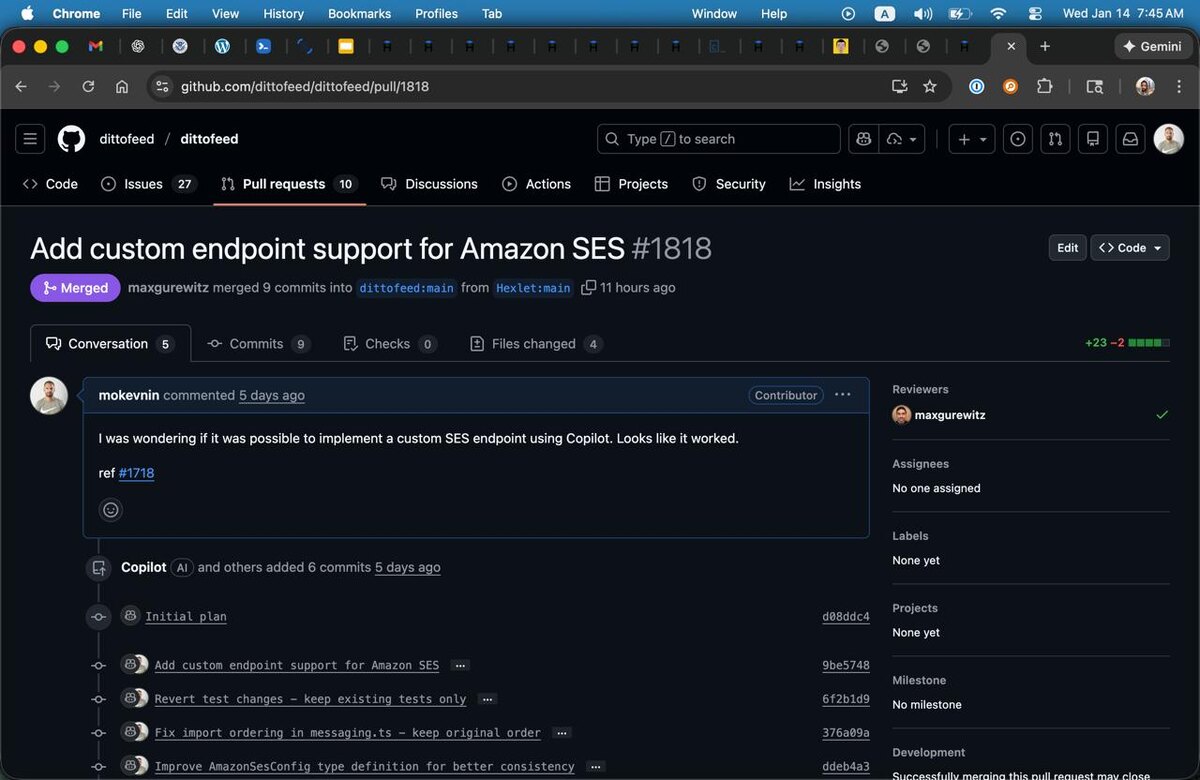Image resolution: width=1200 pixels, height=780 pixels.
Task: Copy the head branch name icon
Action: click(x=589, y=287)
